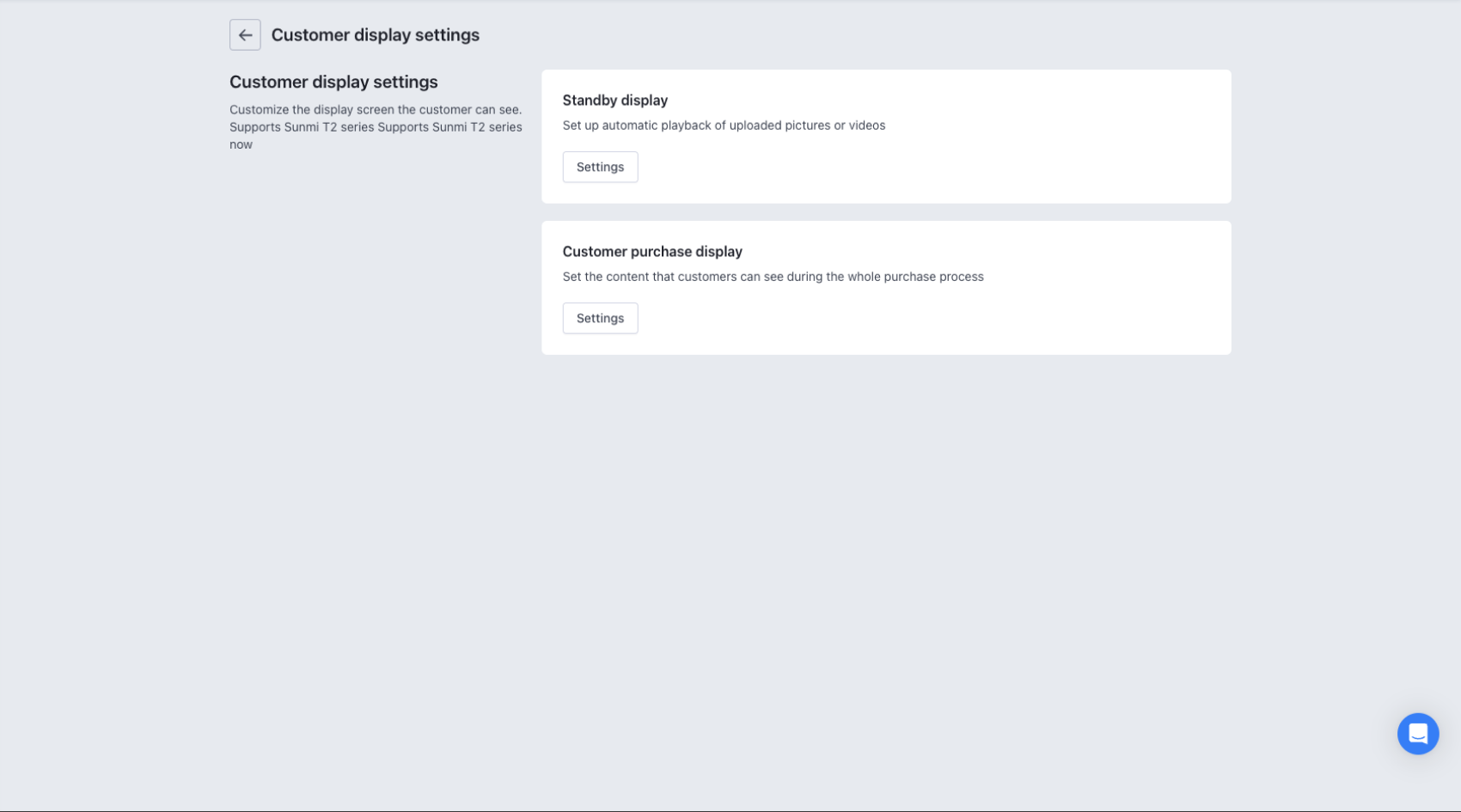The height and width of the screenshot is (812, 1461).
Task: Select the Standby display heading
Action: (x=614, y=101)
